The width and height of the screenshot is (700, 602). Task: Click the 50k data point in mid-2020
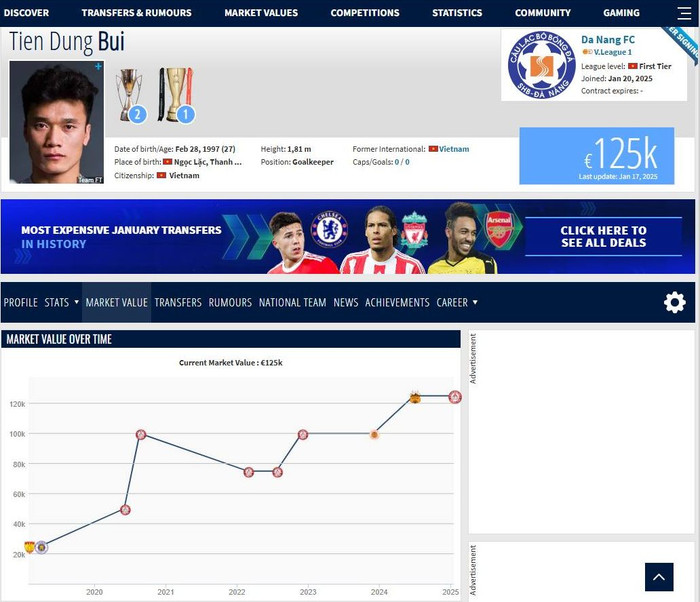point(125,510)
